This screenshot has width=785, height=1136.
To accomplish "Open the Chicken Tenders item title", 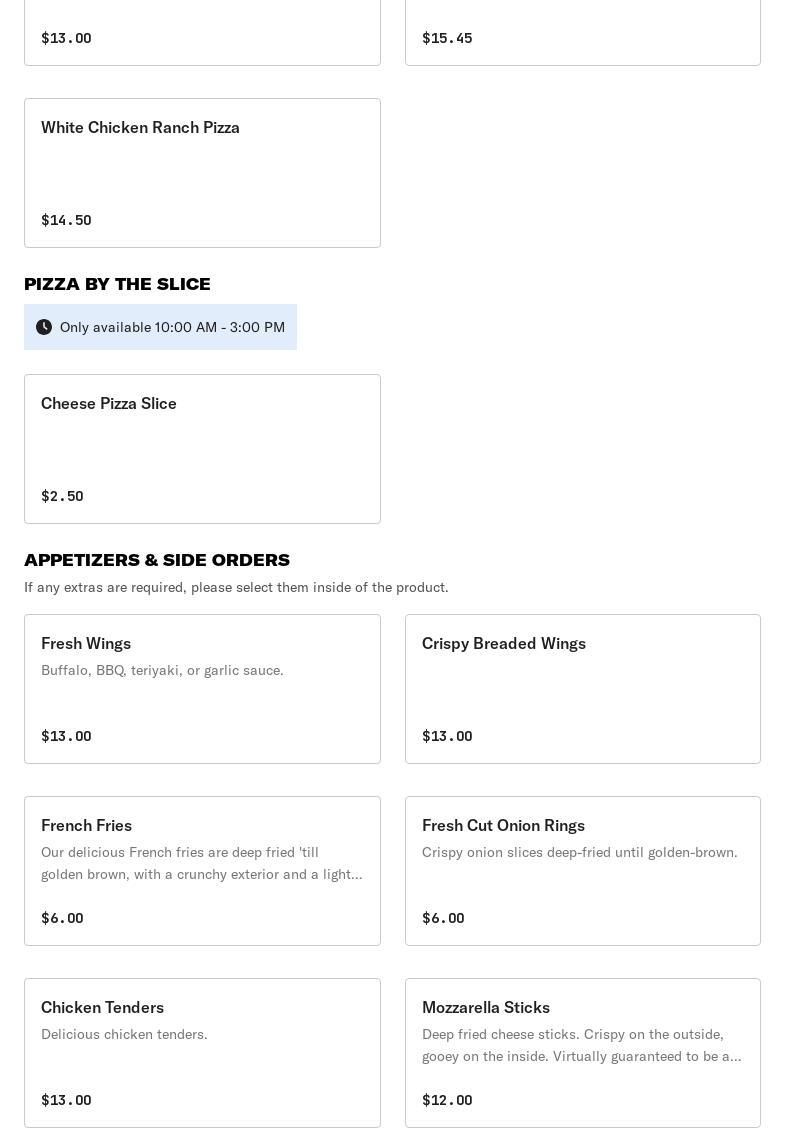I will click(x=102, y=1008).
